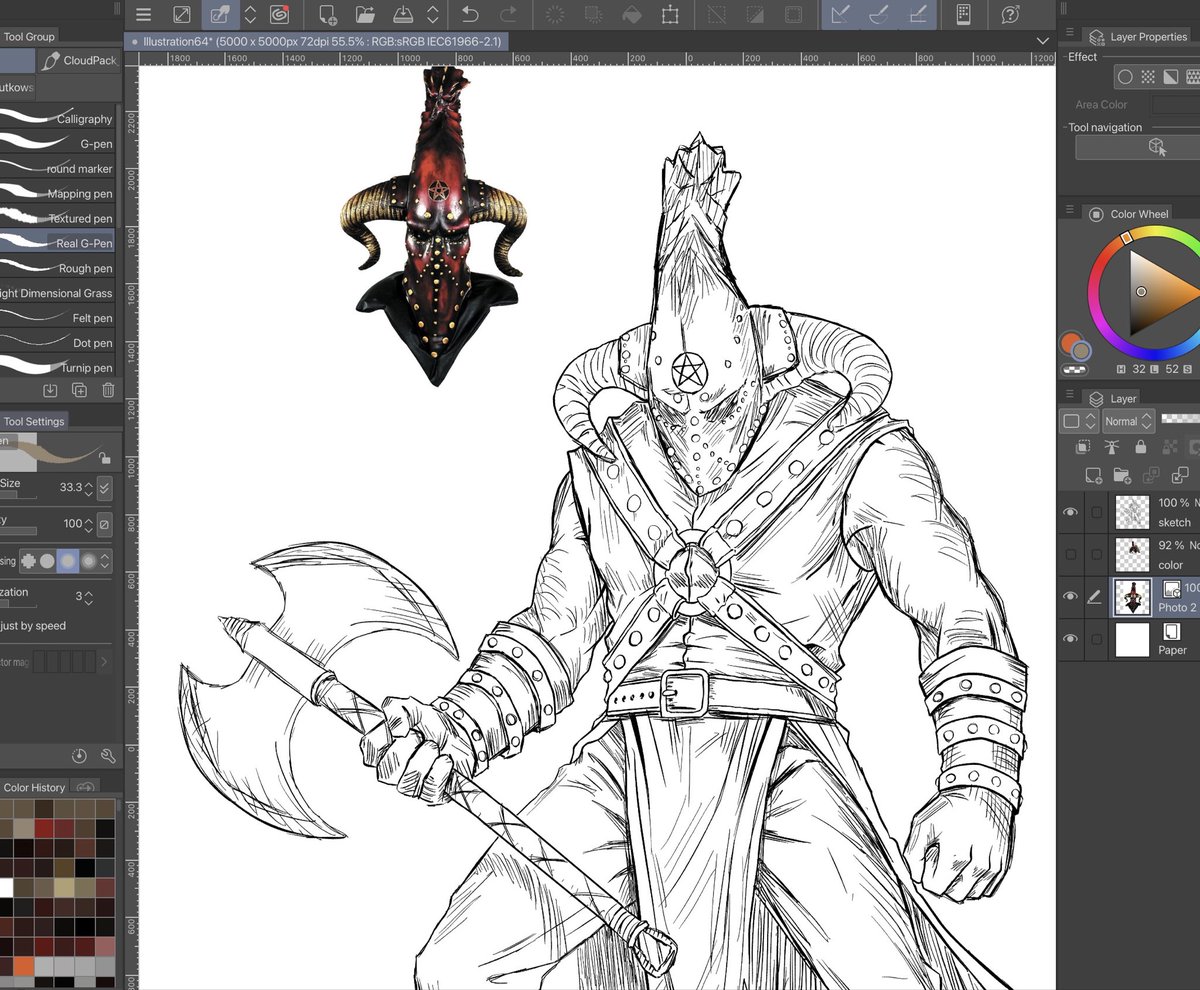Screen dimensions: 1200x990
Task: Expand anti-aliasing options arrows
Action: pos(105,561)
